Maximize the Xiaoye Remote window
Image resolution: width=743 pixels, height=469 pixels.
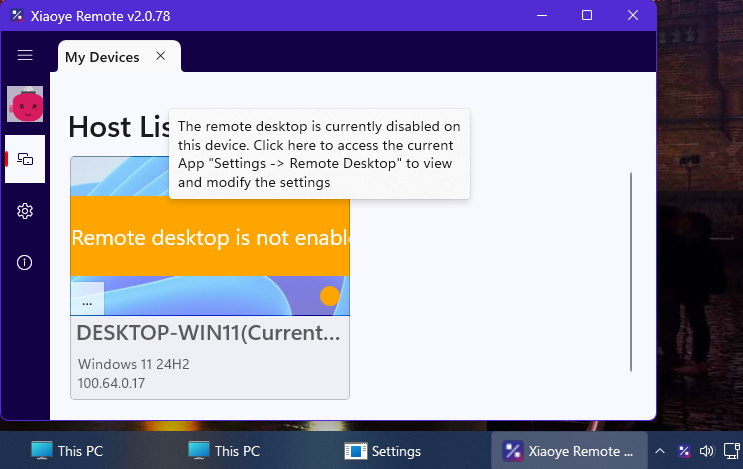click(587, 15)
